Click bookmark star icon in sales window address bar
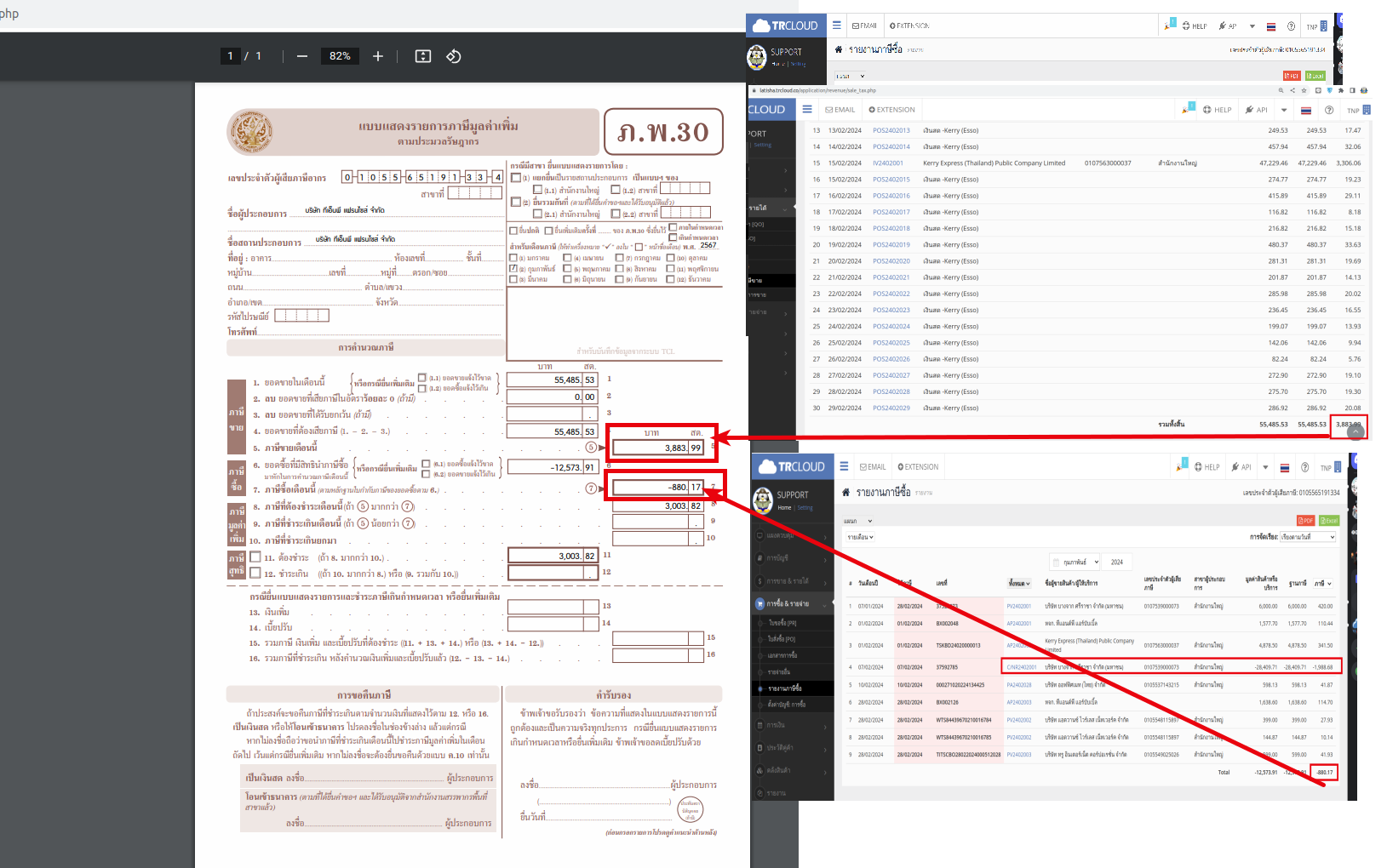This screenshot has width=1387, height=868. [x=1304, y=90]
